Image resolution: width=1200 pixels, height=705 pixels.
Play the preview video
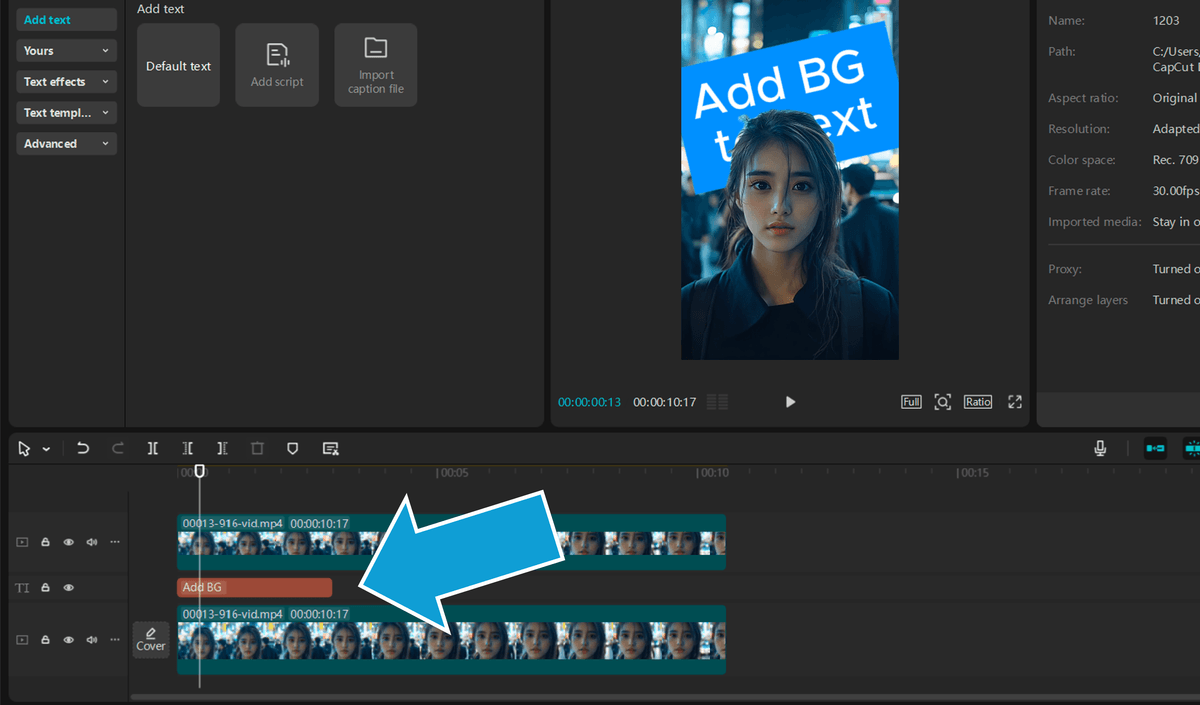coord(790,402)
